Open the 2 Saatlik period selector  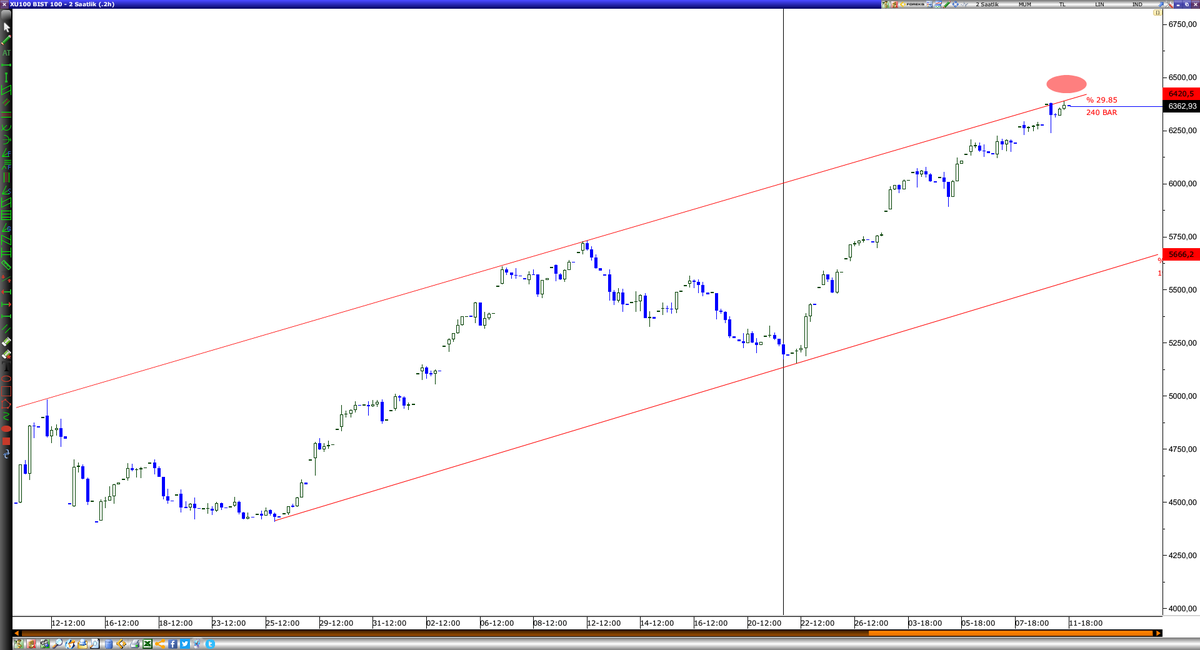[987, 5]
